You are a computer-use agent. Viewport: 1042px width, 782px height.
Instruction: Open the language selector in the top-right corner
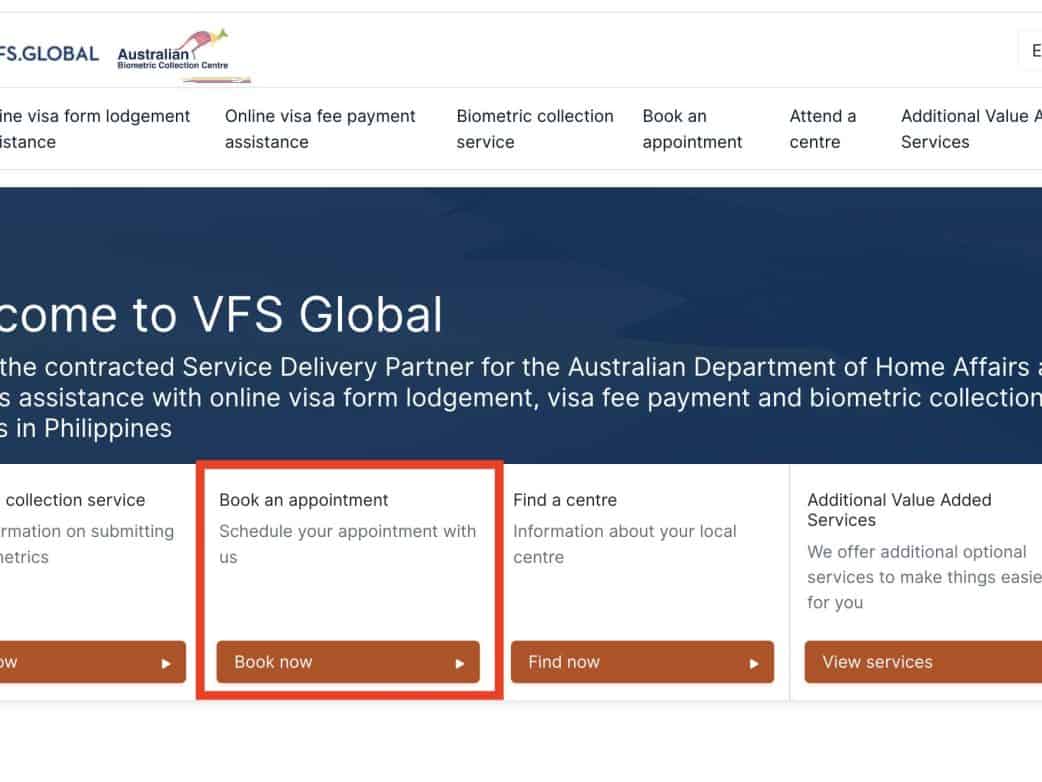1030,51
